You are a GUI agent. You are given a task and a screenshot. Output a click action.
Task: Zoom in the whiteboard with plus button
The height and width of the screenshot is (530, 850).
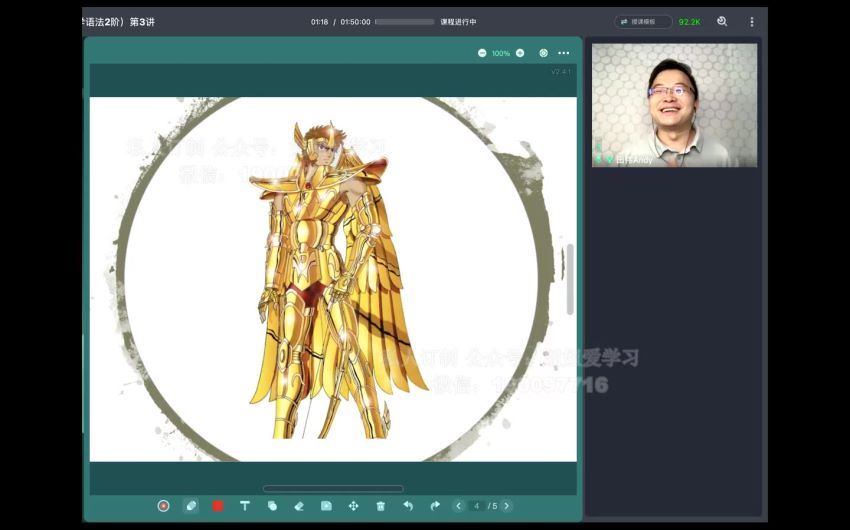point(520,53)
